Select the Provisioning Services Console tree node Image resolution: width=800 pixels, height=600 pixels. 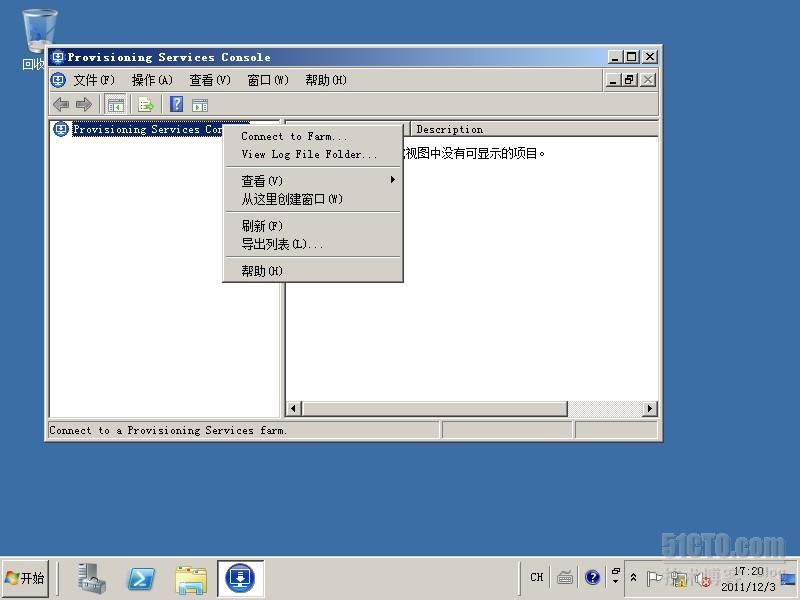147,129
